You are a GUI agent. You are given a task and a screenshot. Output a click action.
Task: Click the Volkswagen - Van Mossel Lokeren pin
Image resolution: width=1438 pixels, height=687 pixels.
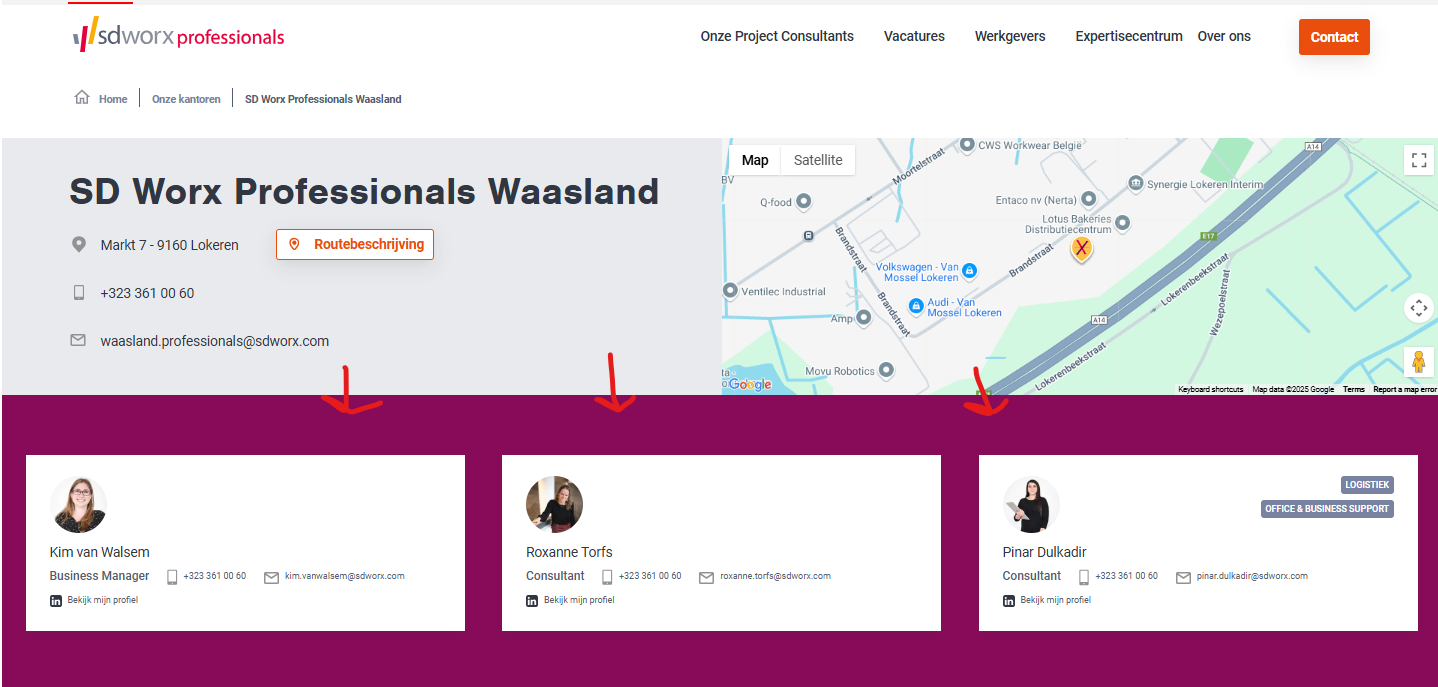(969, 271)
